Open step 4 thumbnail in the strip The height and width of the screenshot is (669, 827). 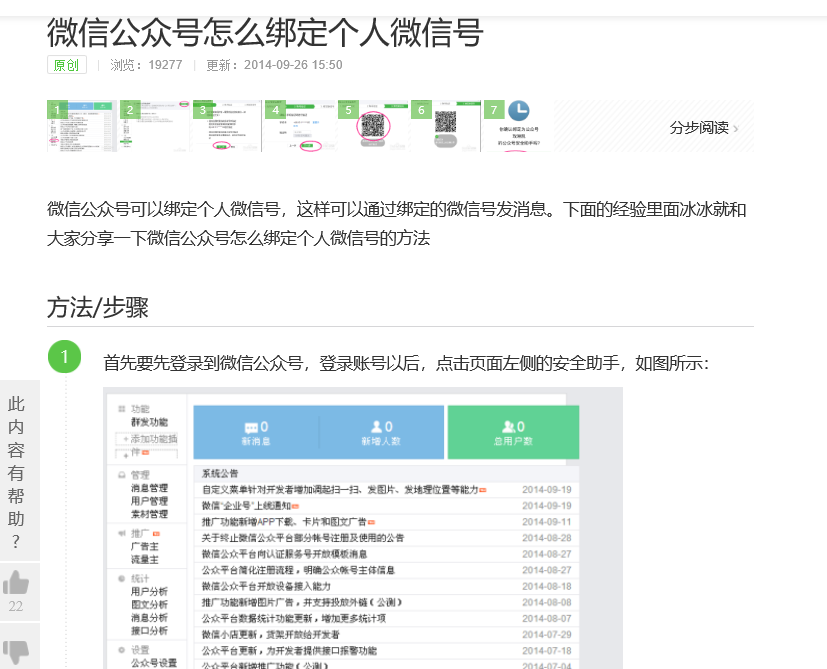click(x=300, y=126)
